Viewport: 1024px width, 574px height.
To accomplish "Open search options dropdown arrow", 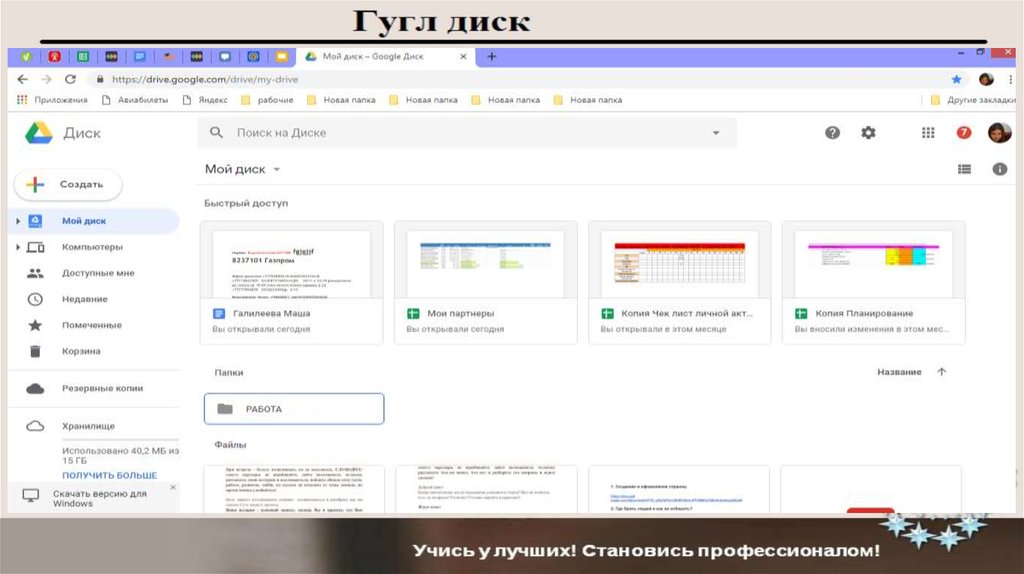I will [715, 133].
